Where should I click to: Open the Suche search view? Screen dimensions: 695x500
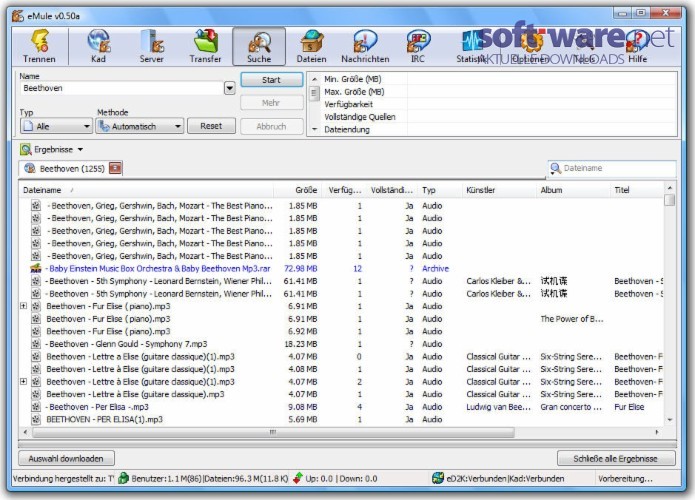[259, 46]
